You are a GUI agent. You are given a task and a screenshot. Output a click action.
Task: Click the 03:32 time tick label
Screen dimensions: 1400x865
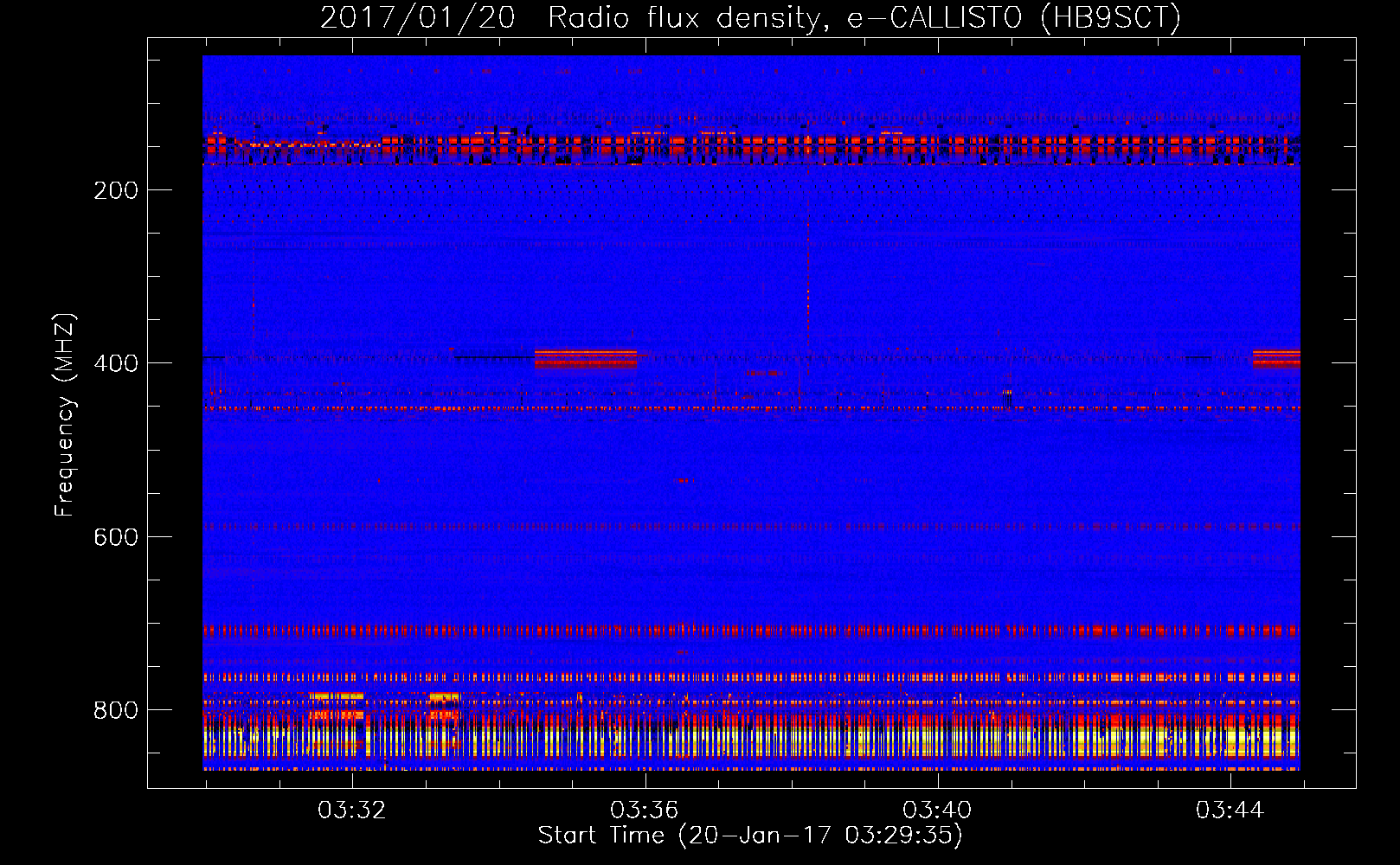tap(352, 811)
